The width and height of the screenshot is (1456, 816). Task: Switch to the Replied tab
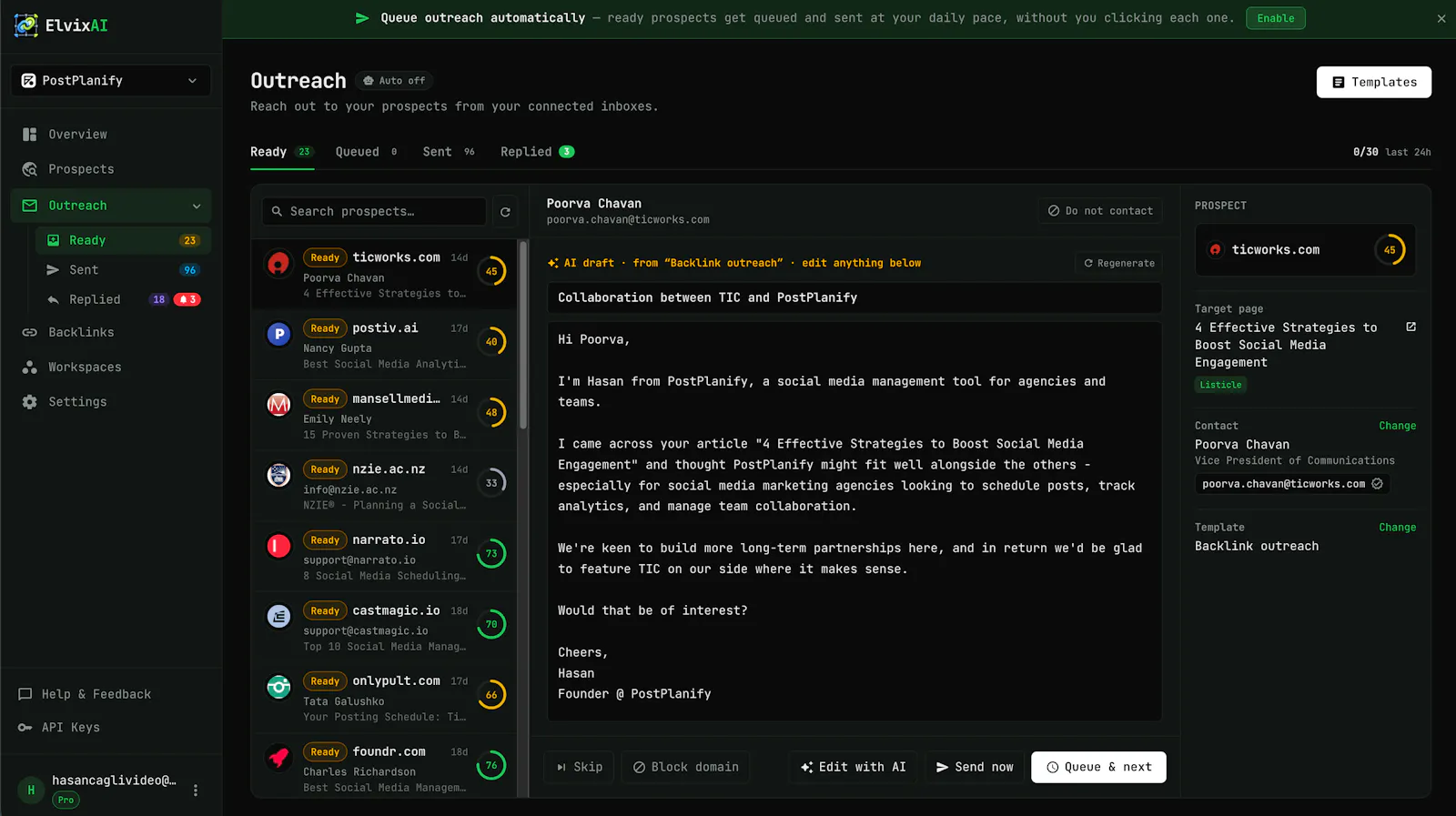coord(537,152)
